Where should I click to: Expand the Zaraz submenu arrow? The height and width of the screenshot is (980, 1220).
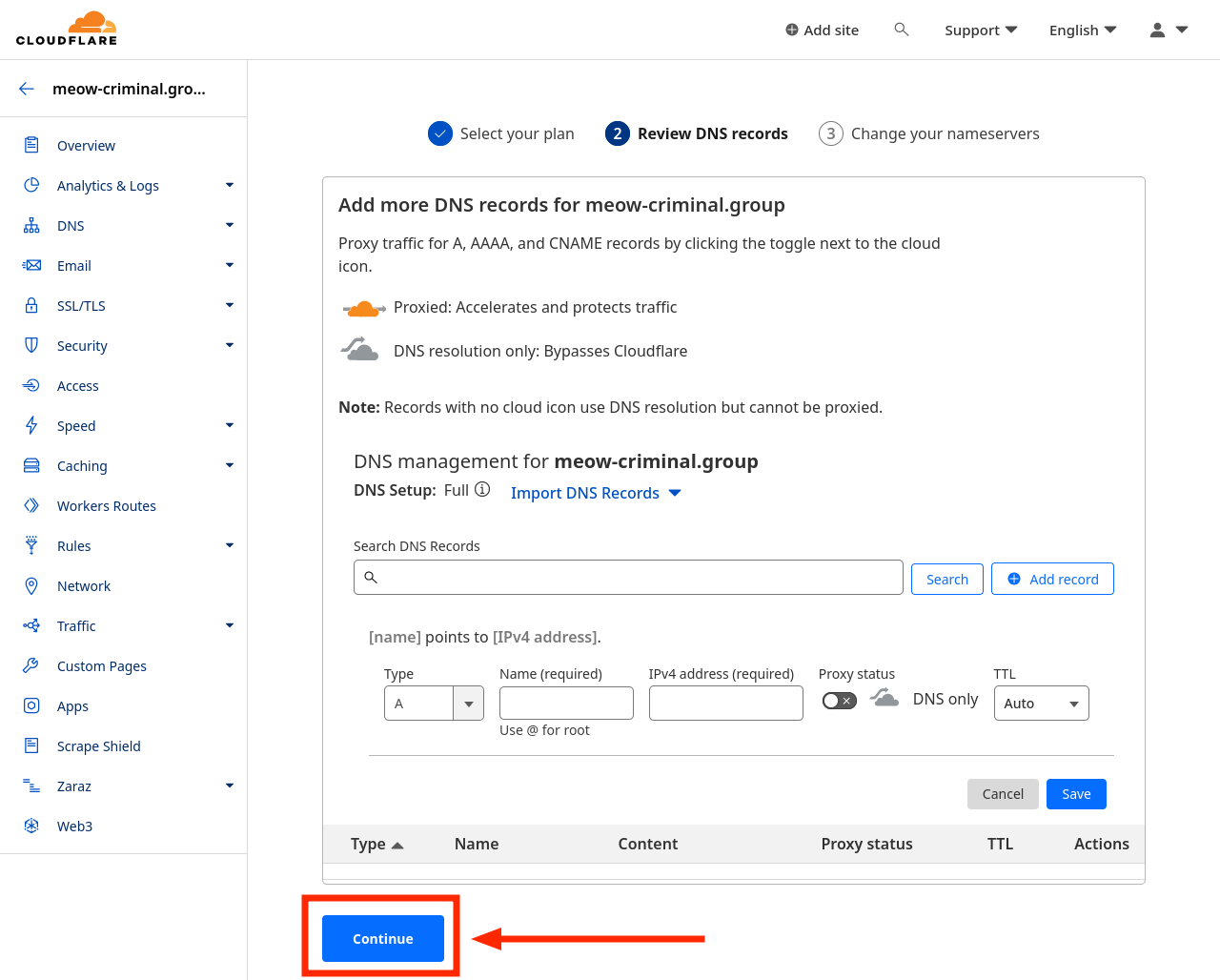click(x=230, y=786)
